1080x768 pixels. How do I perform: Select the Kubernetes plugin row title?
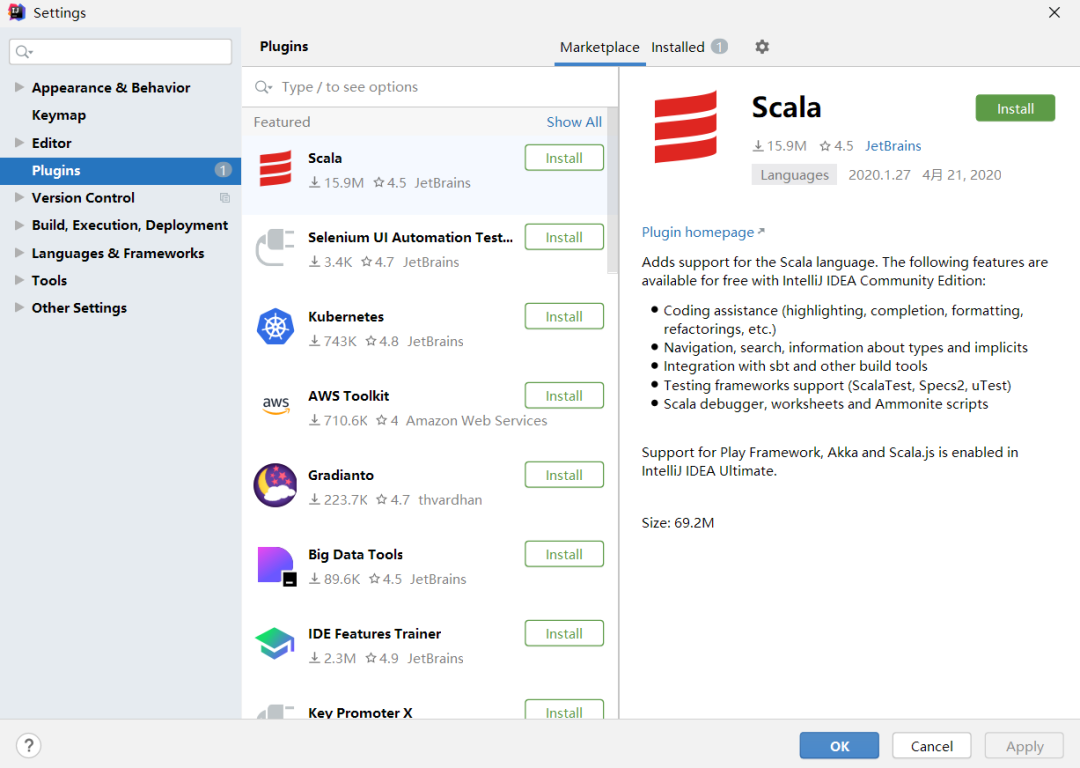point(346,317)
